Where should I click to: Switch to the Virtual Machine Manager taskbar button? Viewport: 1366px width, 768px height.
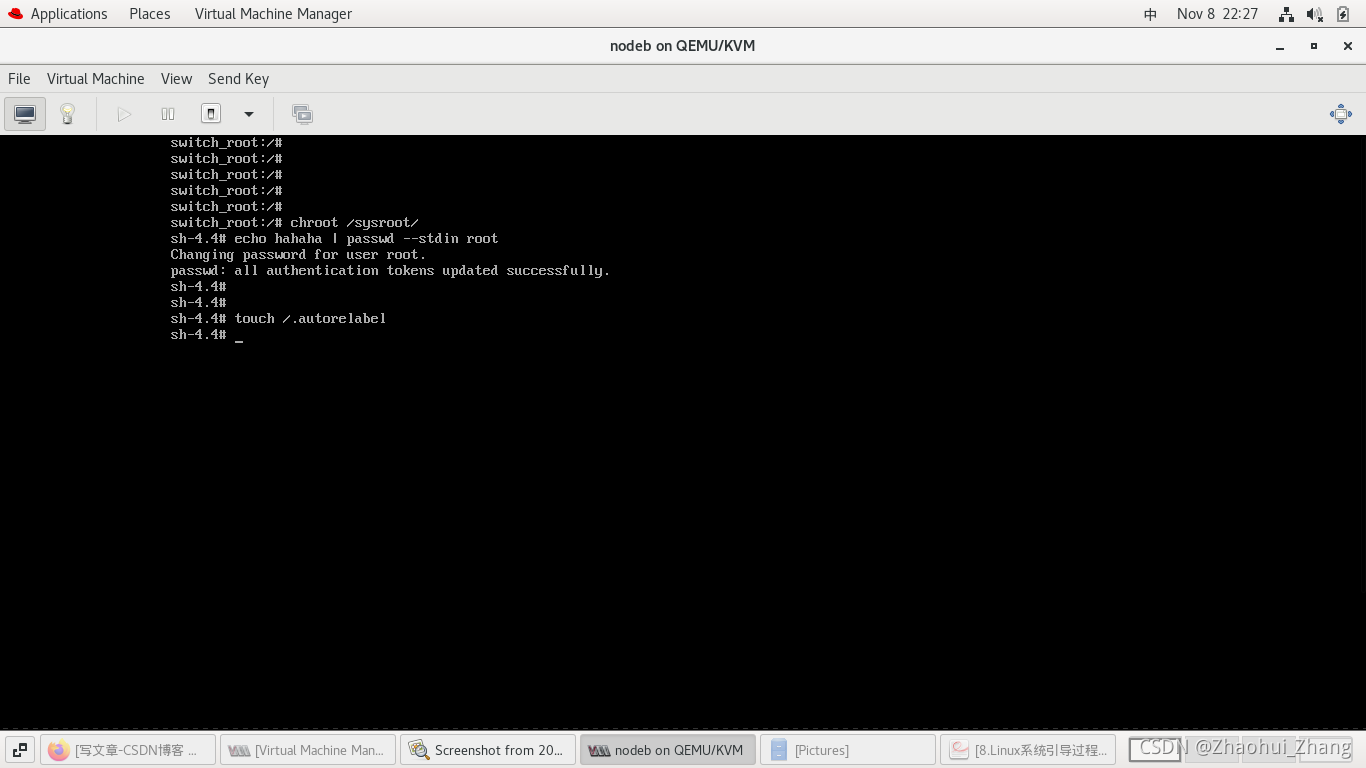307,749
